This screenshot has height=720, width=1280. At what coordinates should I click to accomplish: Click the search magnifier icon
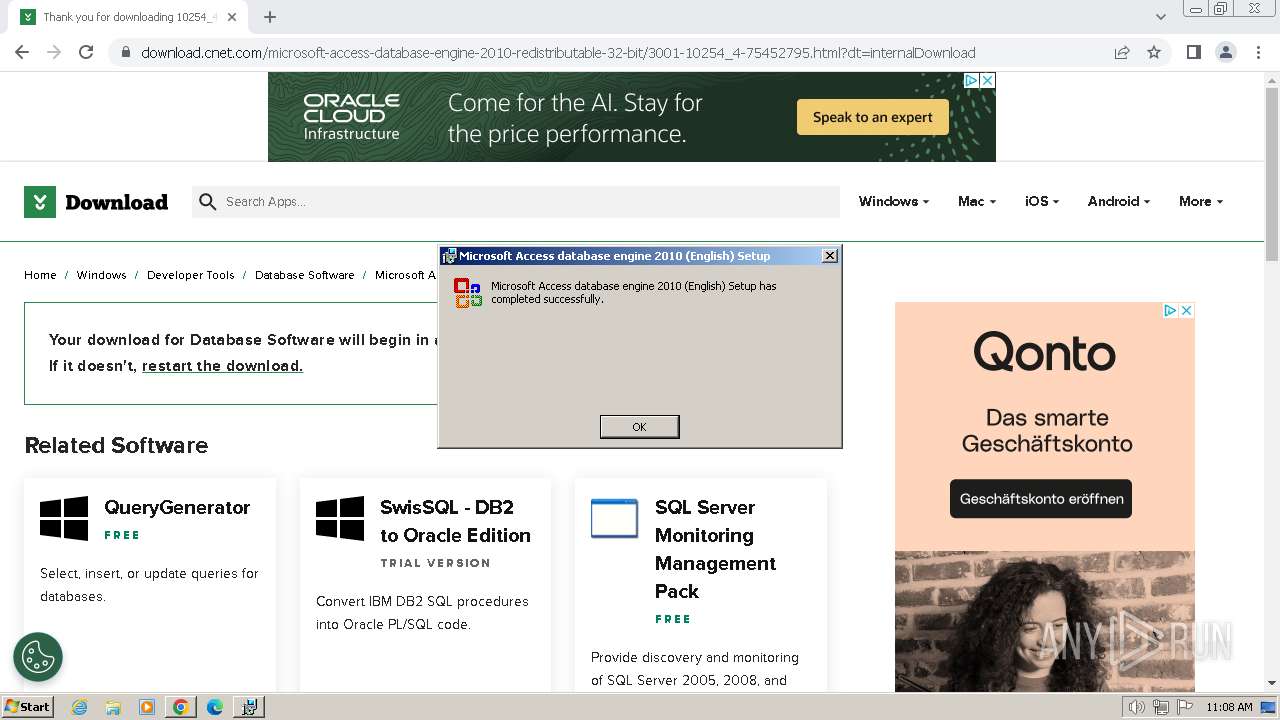pyautogui.click(x=207, y=202)
